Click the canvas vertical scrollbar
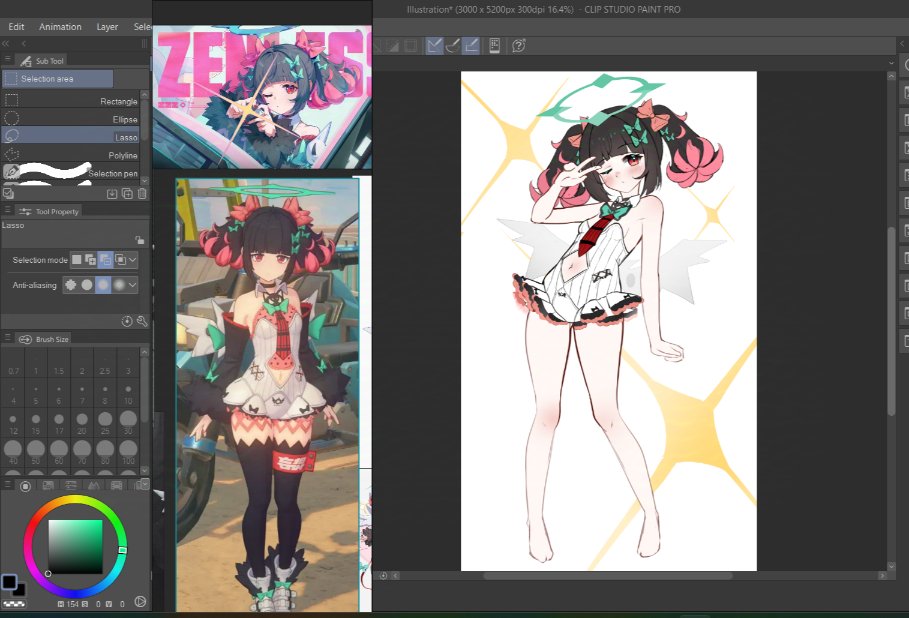The width and height of the screenshot is (909, 618). (892, 322)
